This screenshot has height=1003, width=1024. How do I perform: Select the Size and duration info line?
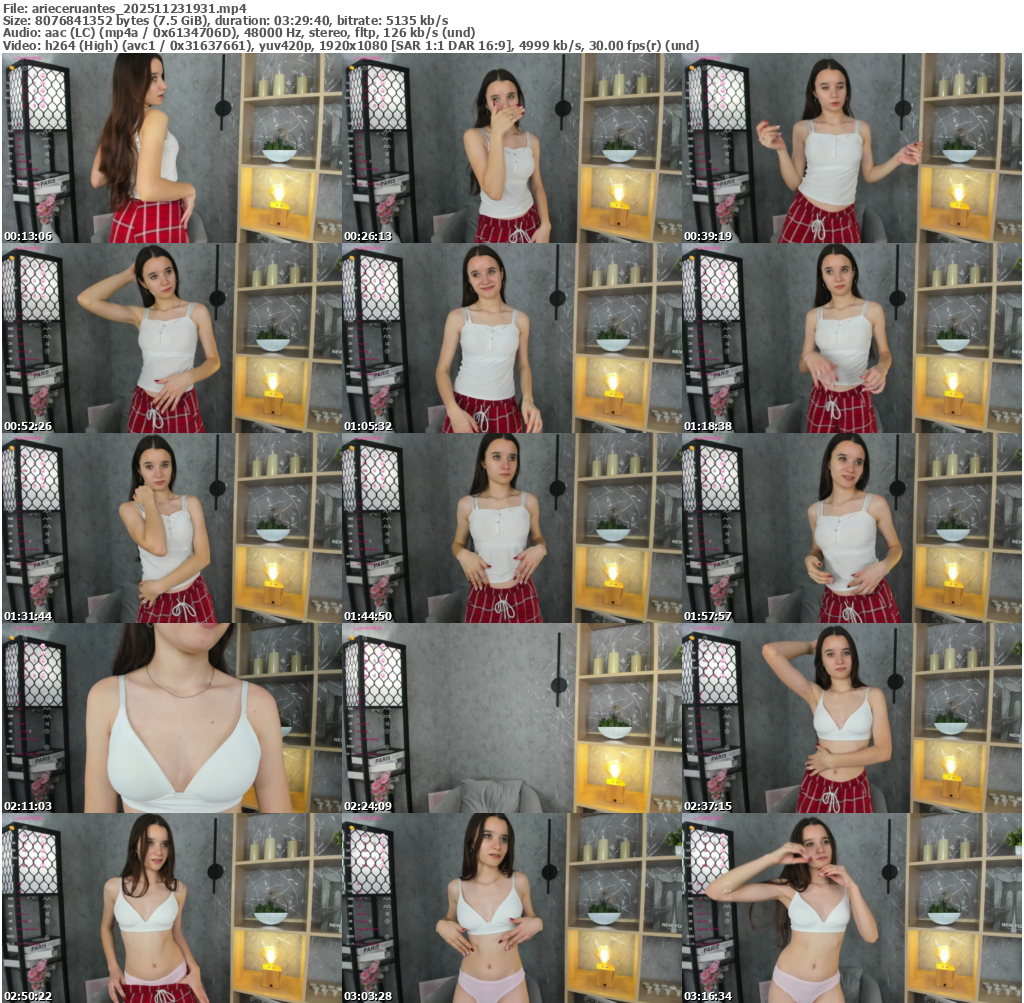(225, 20)
